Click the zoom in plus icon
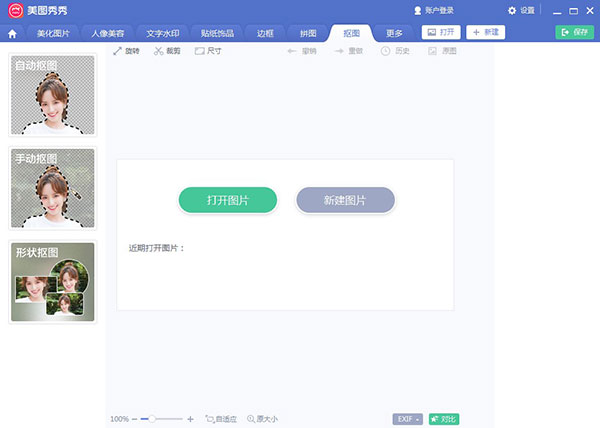This screenshot has width=600, height=428. tap(190, 419)
